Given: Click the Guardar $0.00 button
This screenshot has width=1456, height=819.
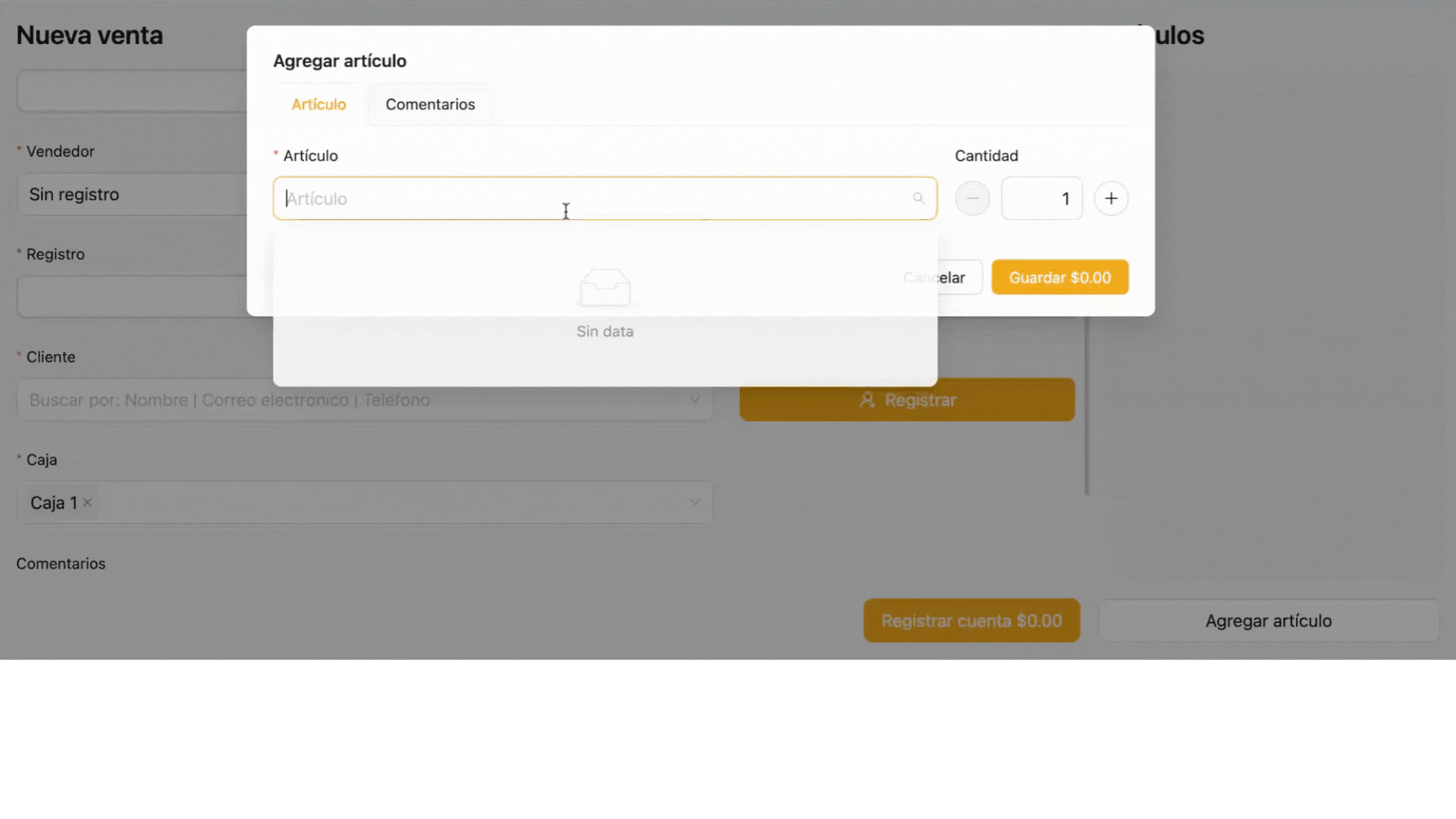Looking at the screenshot, I should point(1059,278).
